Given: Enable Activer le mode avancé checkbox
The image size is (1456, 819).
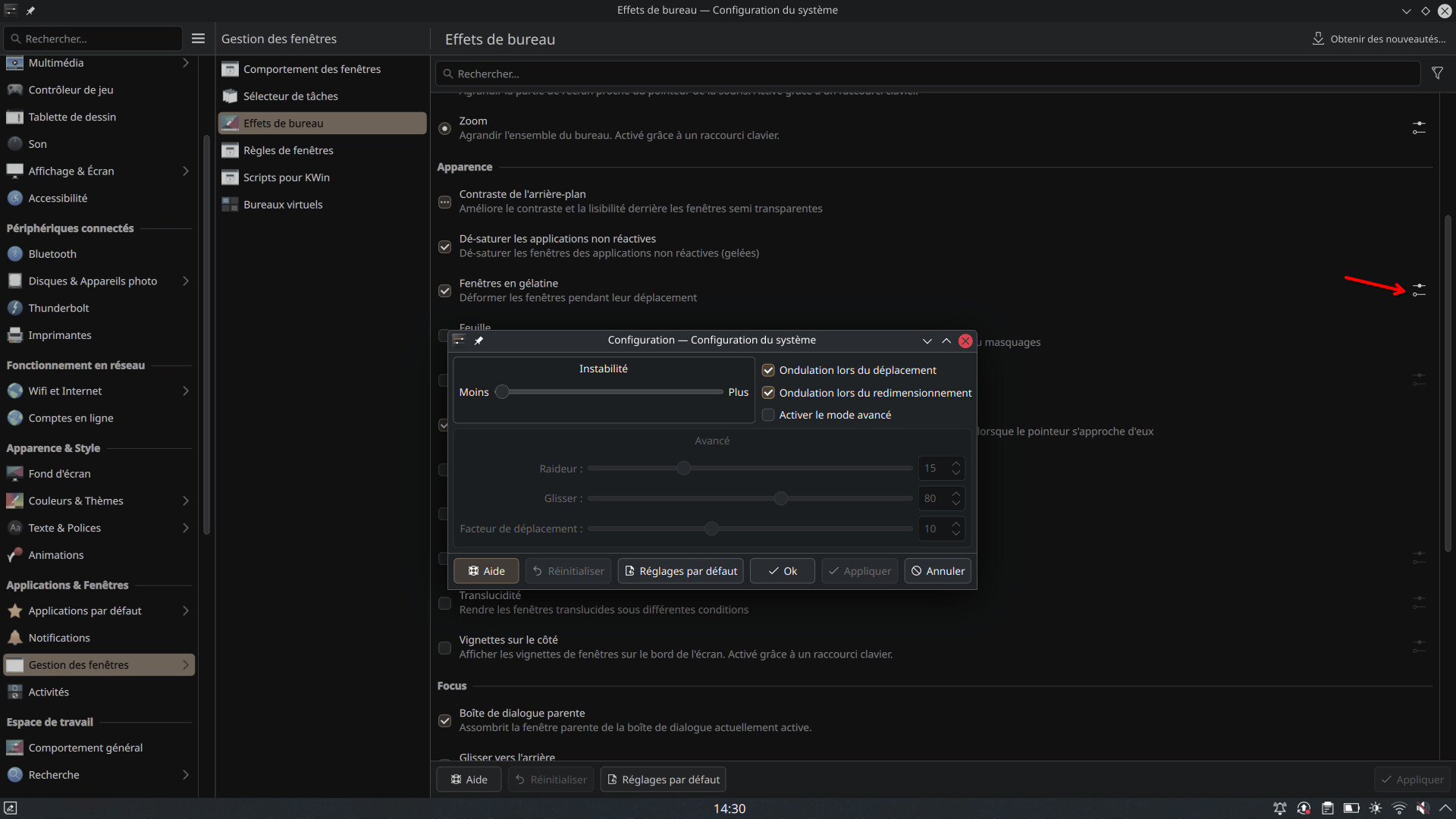Looking at the screenshot, I should pos(768,415).
